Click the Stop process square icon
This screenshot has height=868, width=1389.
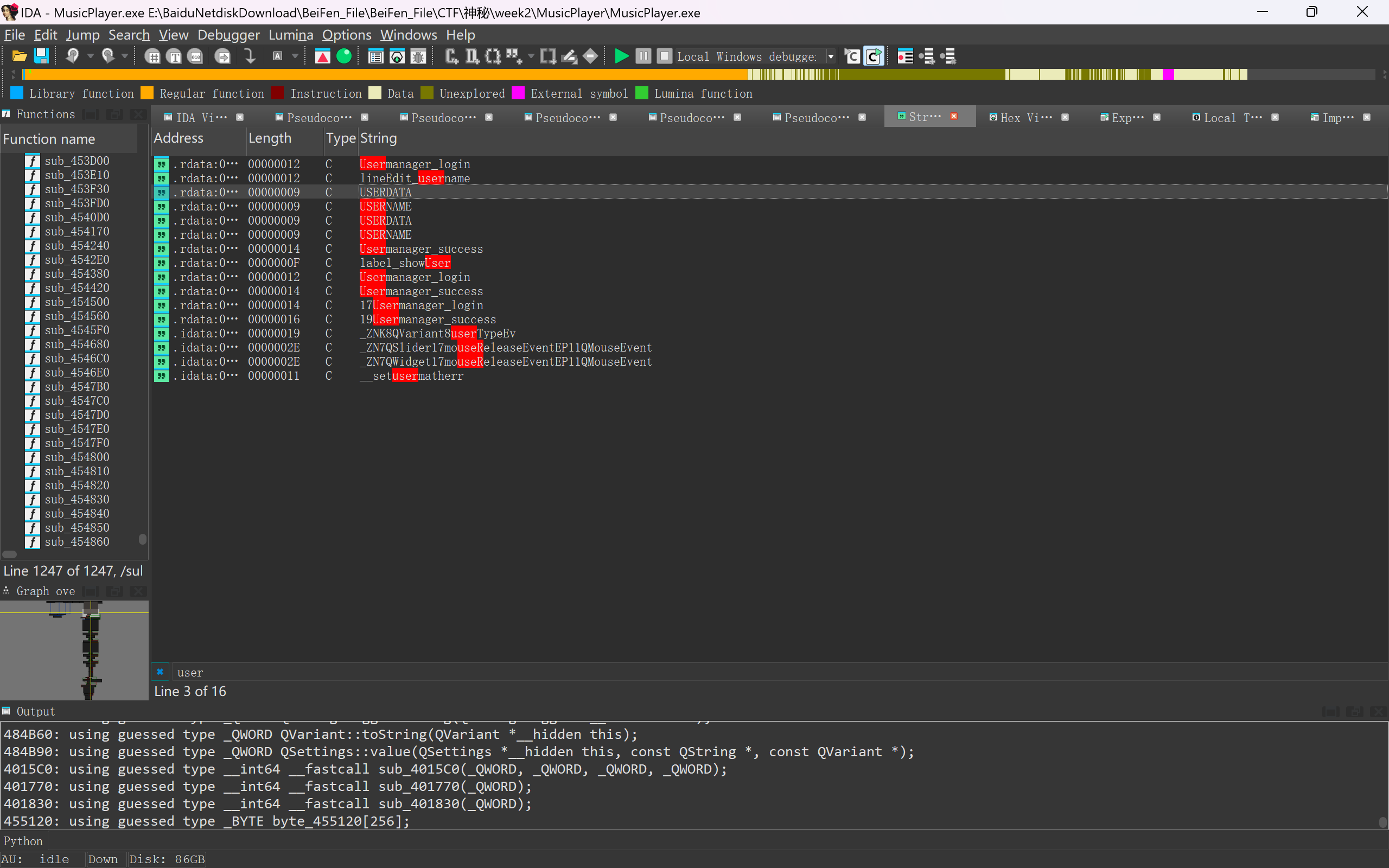point(664,56)
